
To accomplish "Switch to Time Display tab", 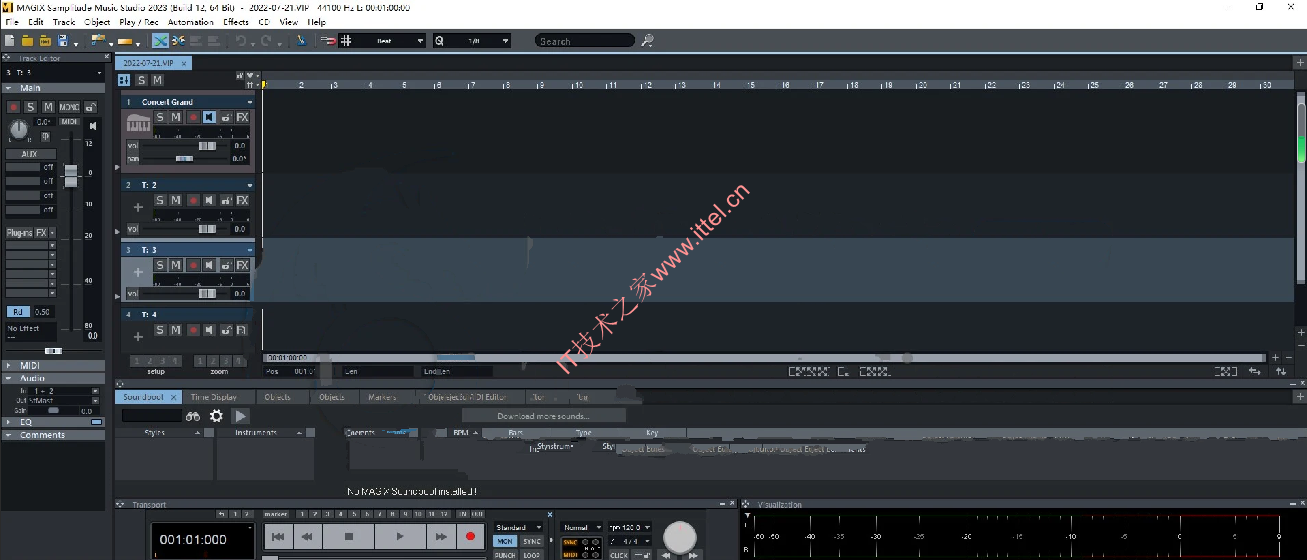I will (x=213, y=397).
